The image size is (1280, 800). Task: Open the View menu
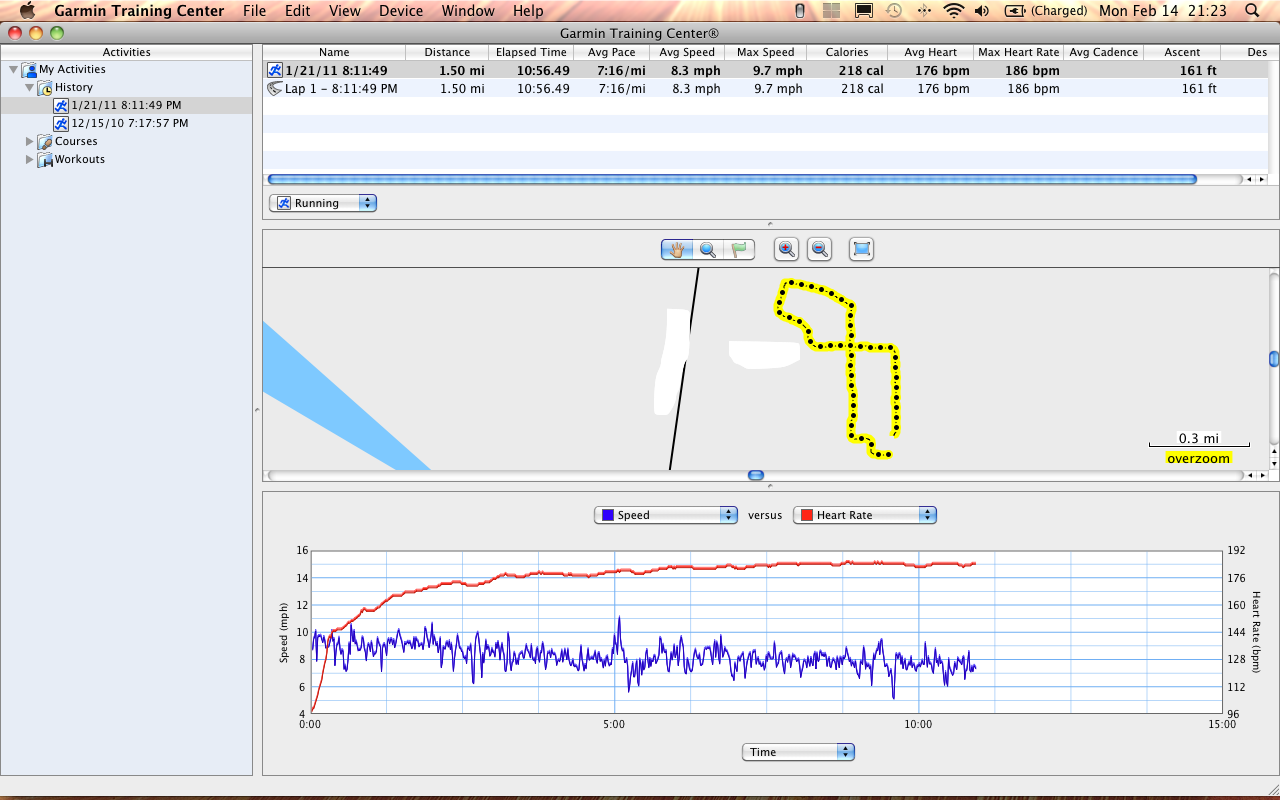[344, 11]
